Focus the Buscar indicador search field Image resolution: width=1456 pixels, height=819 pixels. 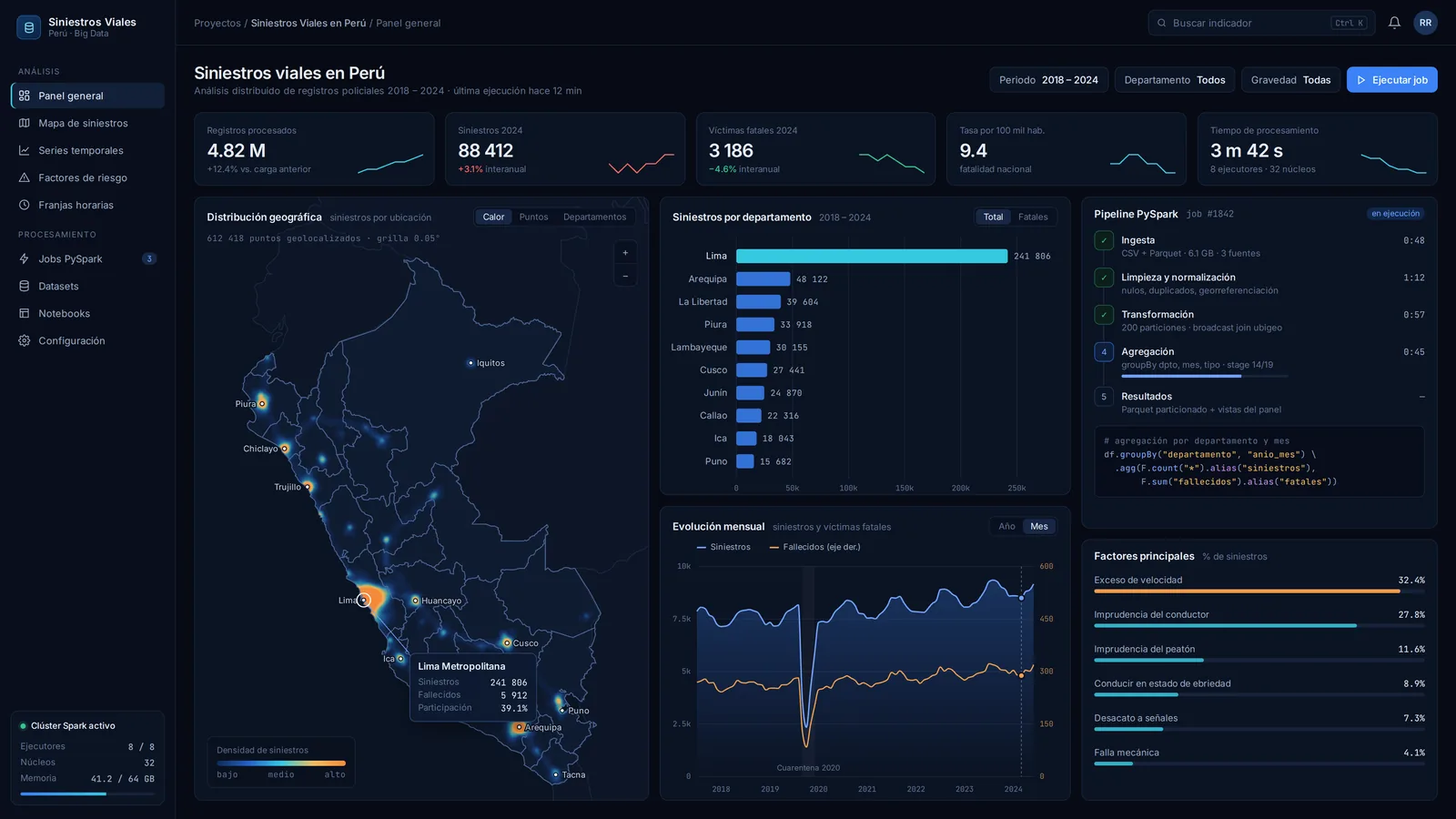[x=1260, y=23]
